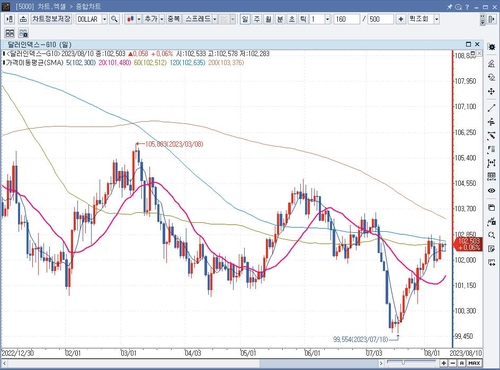Click the candlestick chart type icon
500x370 pixels.
coord(130,19)
